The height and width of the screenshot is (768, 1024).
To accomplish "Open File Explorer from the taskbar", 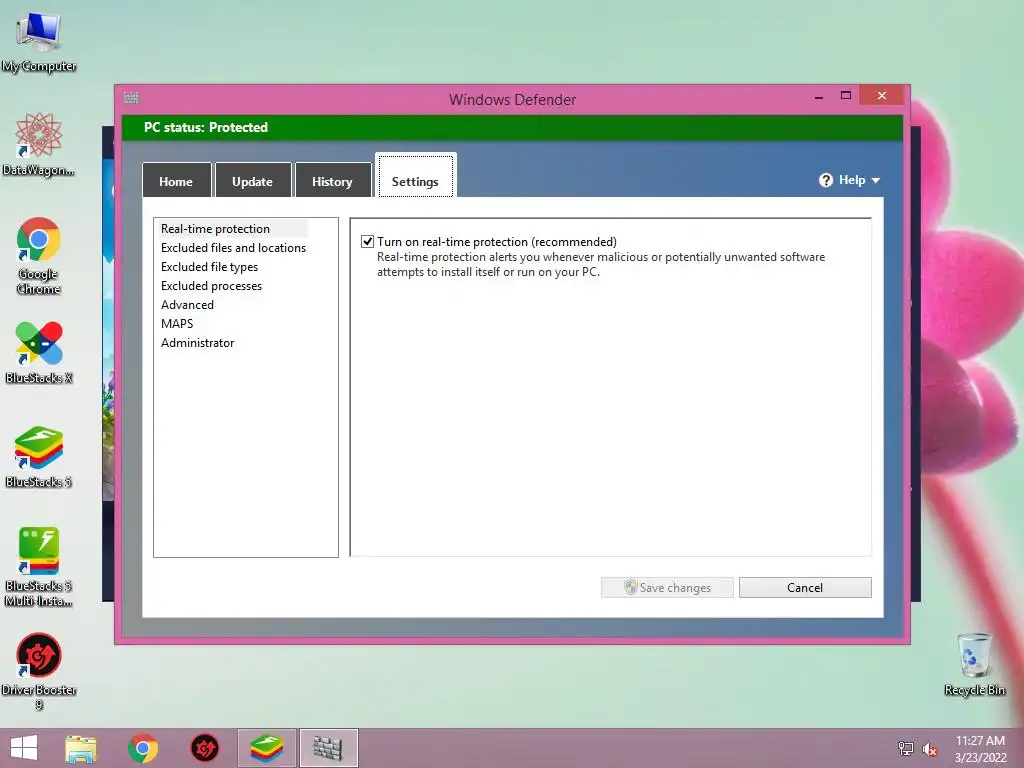I will coord(81,748).
